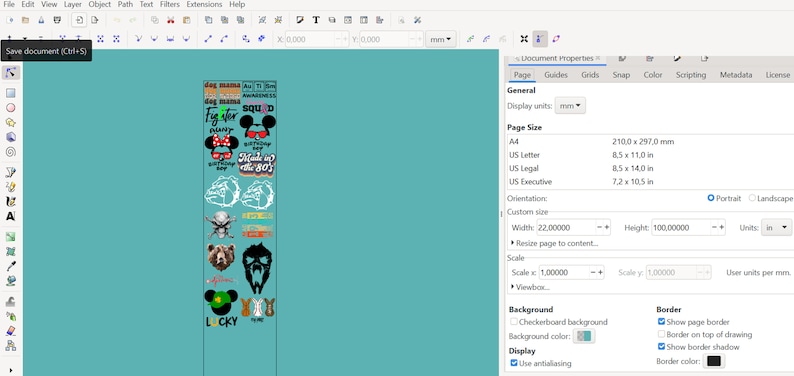Open the Path menu
This screenshot has height=376, width=794.
click(125, 5)
